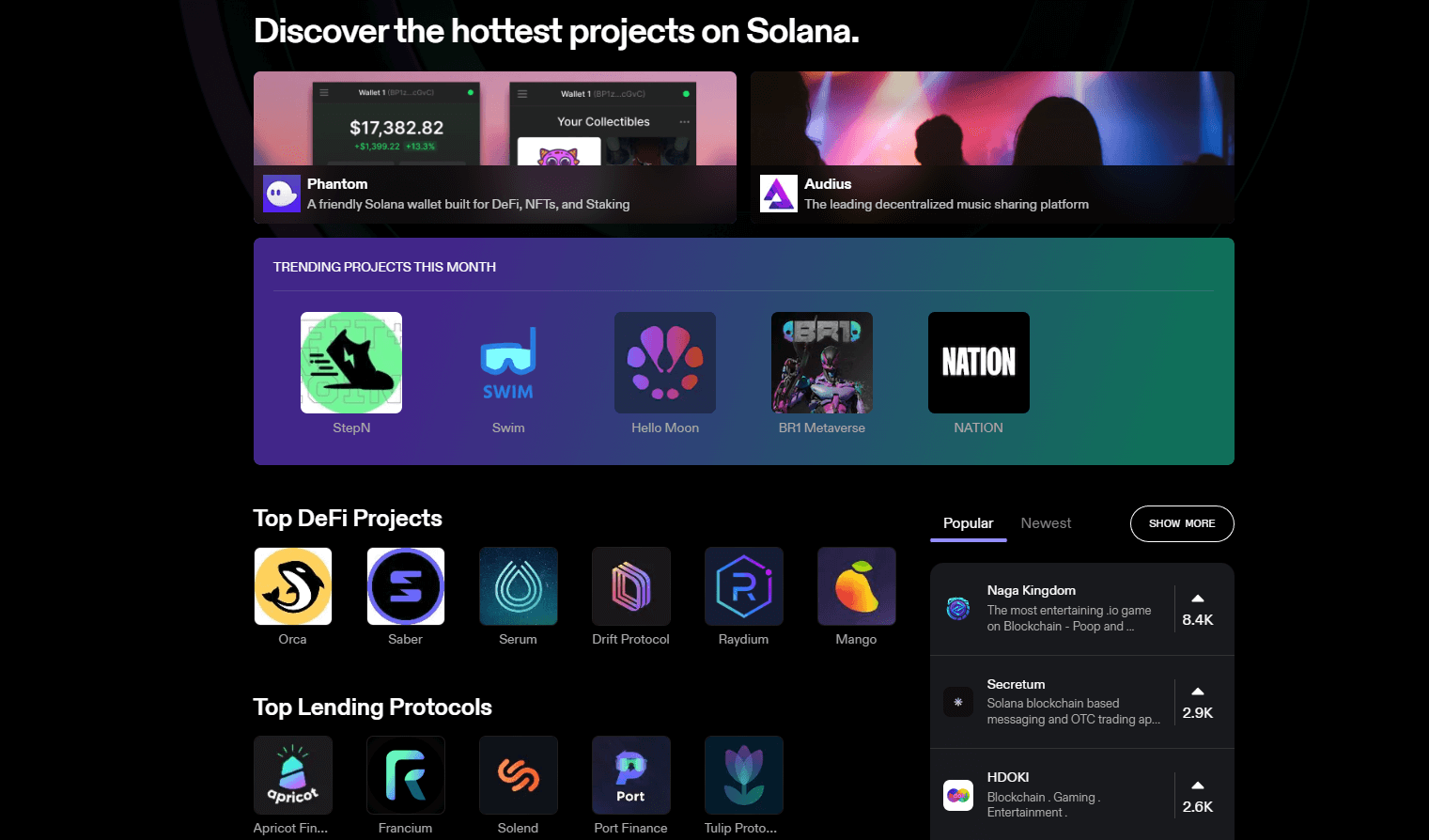Click the Secretum logo icon
The image size is (1429, 840).
click(958, 702)
